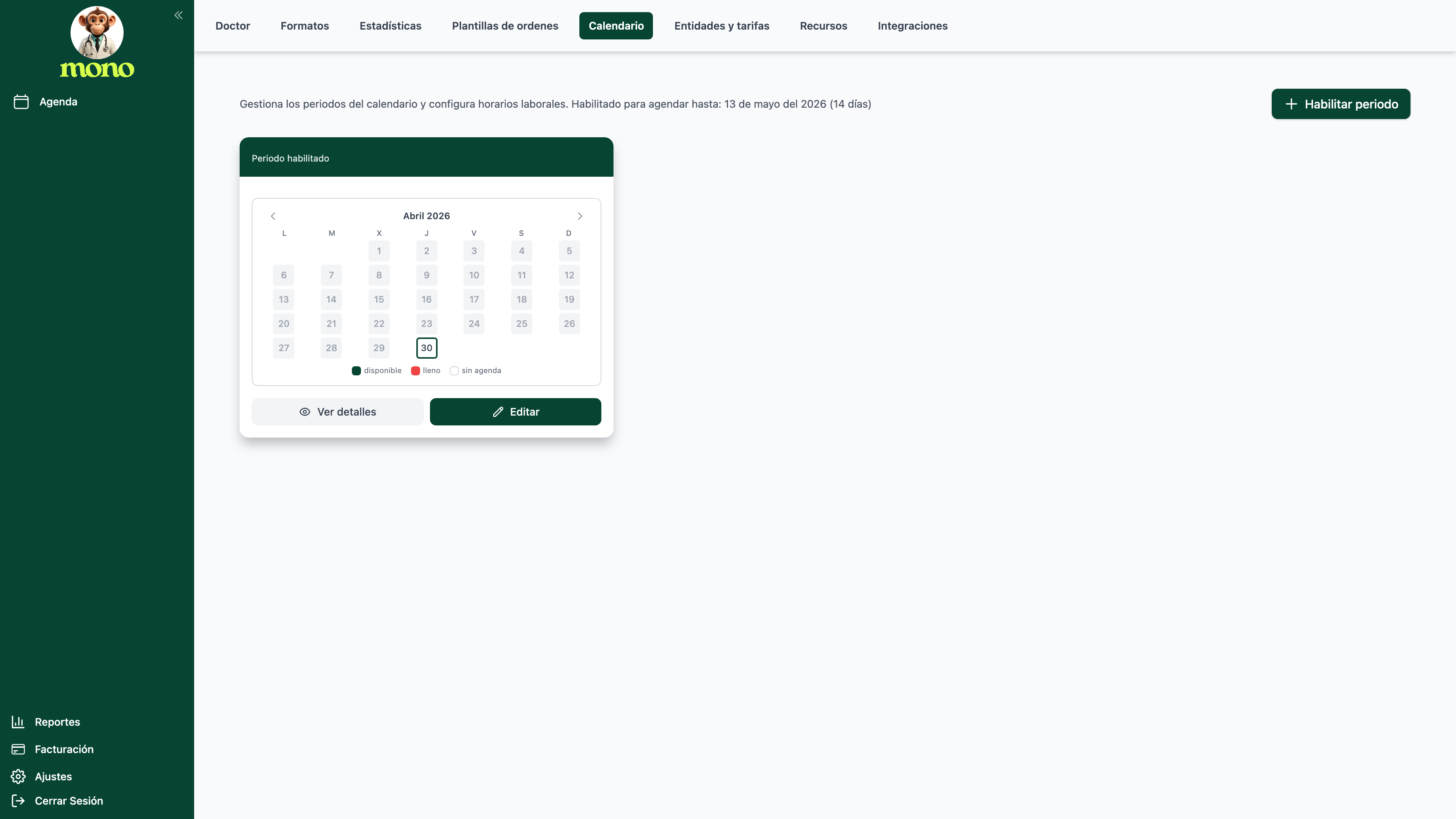
Task: Log out via Cerrar Sesión
Action: [x=58, y=800]
